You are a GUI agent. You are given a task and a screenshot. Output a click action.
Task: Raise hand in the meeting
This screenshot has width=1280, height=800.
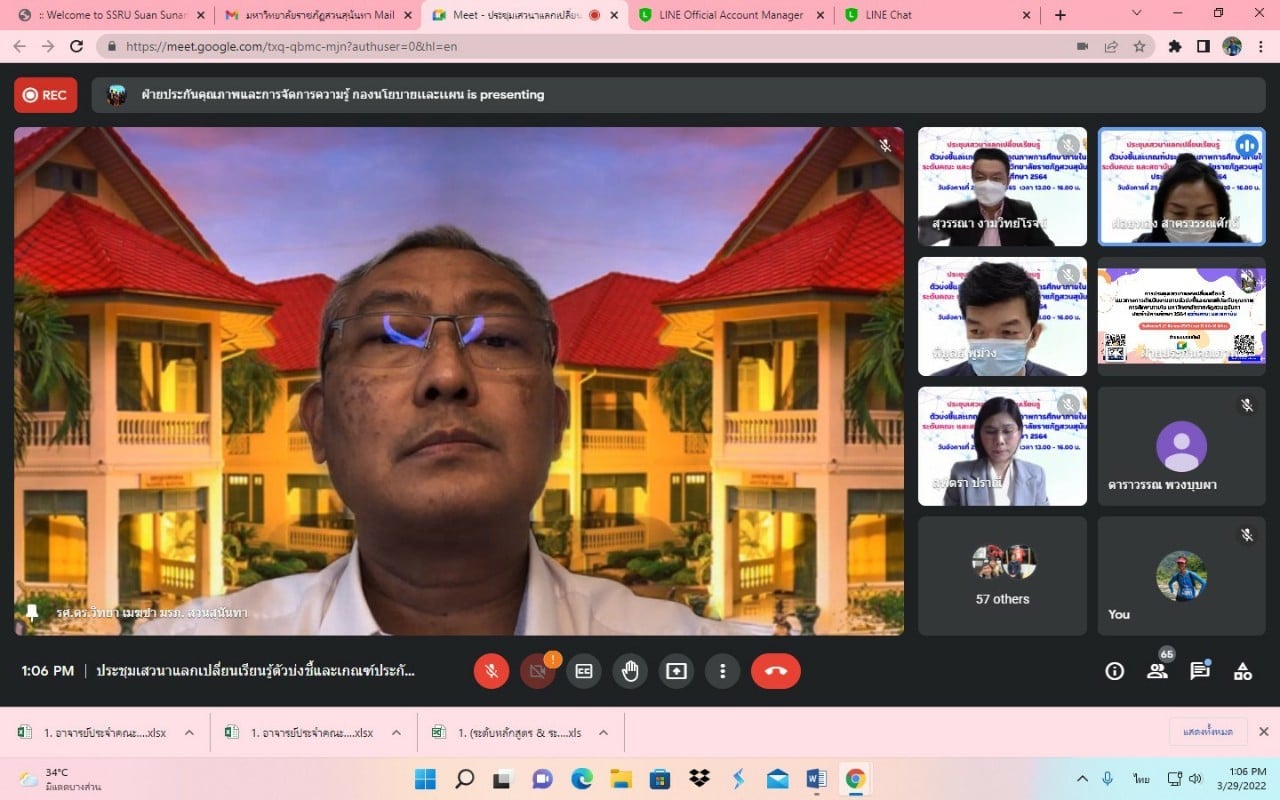pyautogui.click(x=630, y=671)
